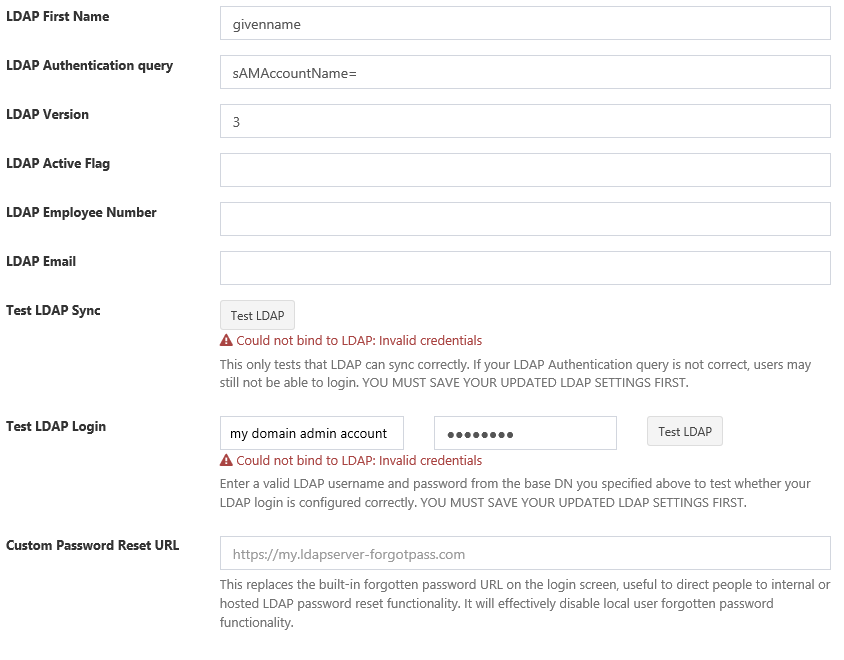Click the Custom Password Reset URL label
The height and width of the screenshot is (660, 844).
point(92,545)
